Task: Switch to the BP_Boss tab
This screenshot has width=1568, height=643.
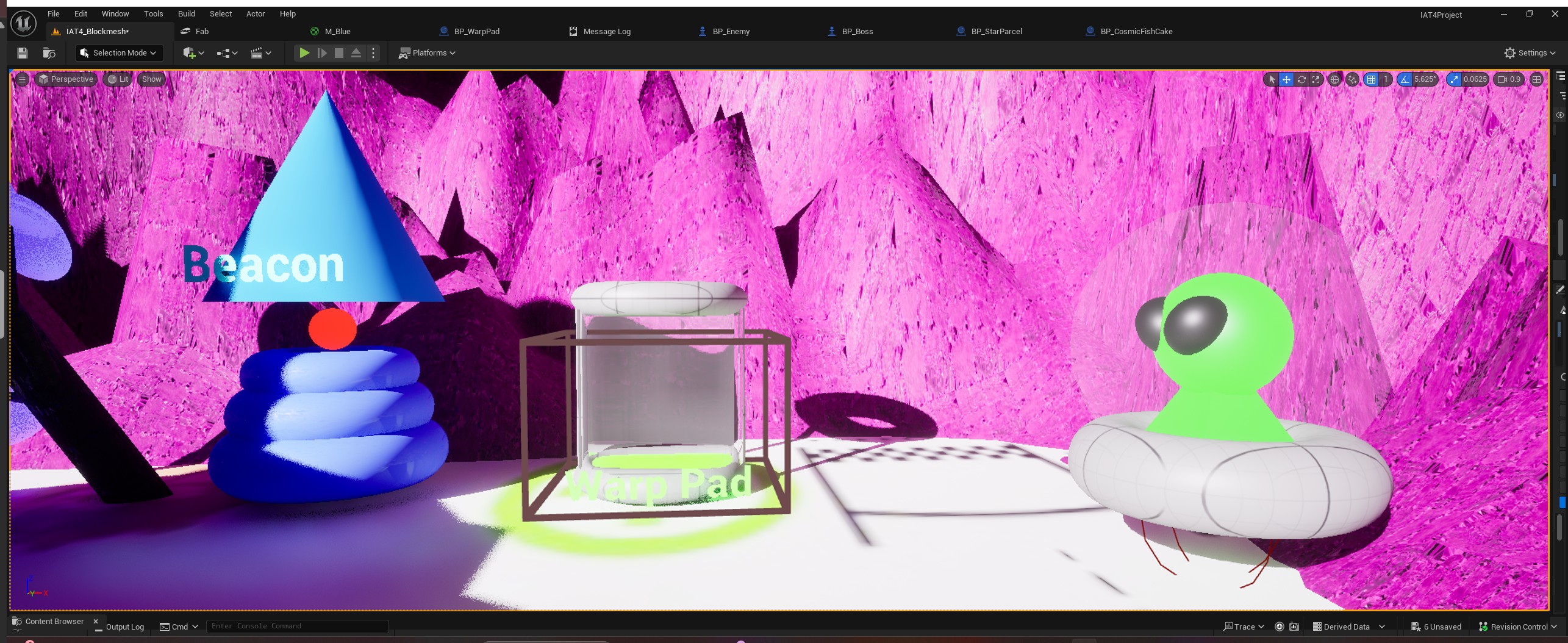Action: tap(857, 31)
